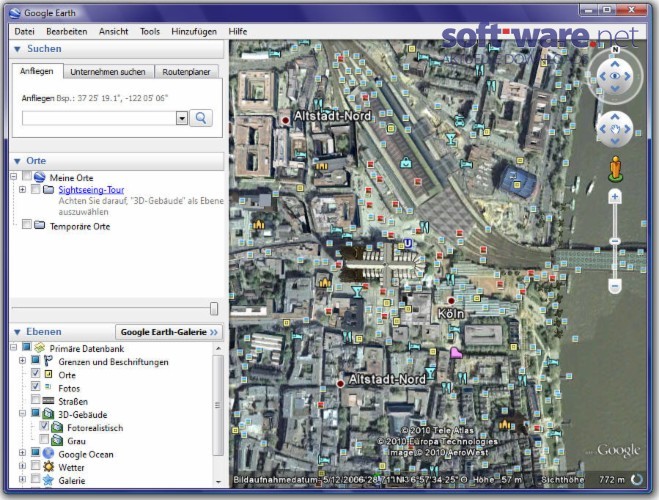Click the zoom out minus button
Image resolution: width=659 pixels, height=500 pixels.
coord(615,286)
